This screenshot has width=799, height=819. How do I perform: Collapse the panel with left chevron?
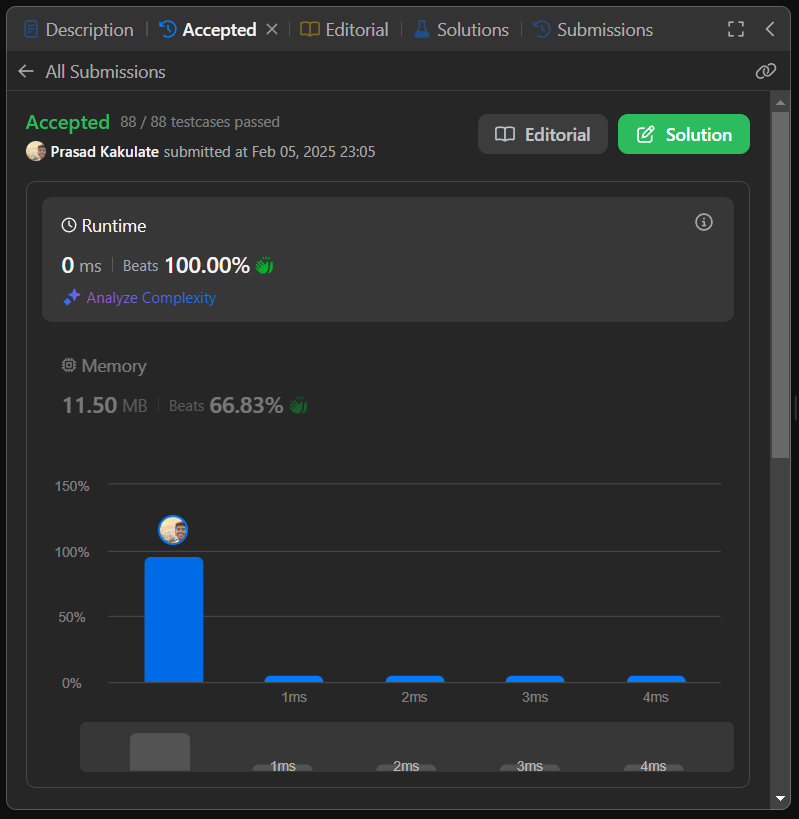[x=770, y=29]
